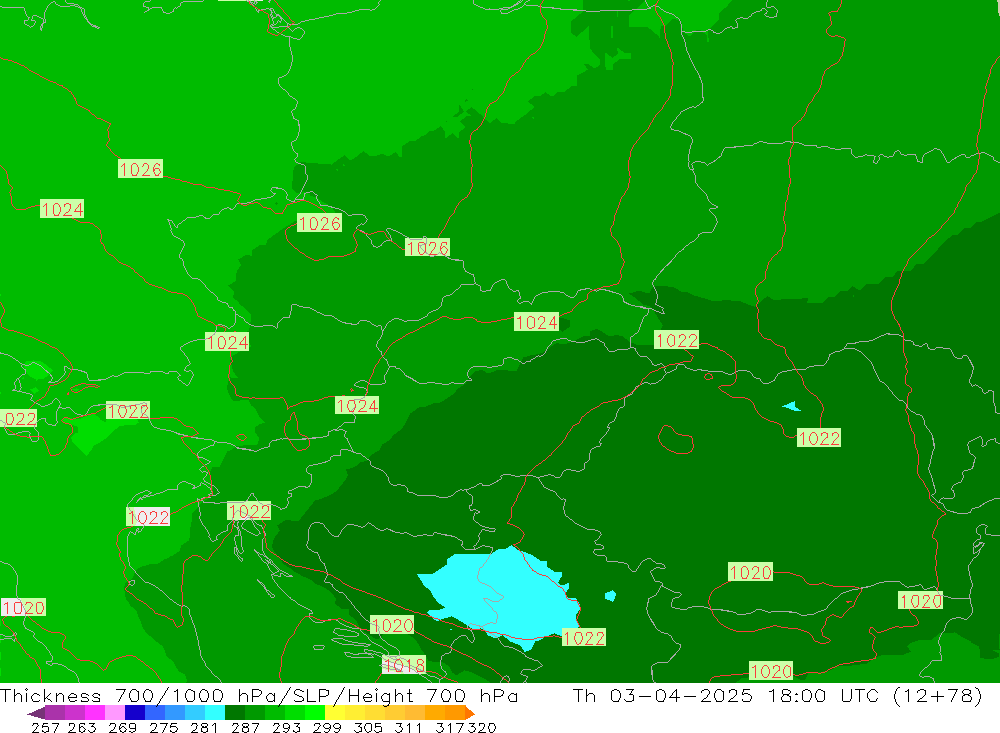Pick the light pink legend swatch
Screen dimensions: 1000x733
click(115, 713)
